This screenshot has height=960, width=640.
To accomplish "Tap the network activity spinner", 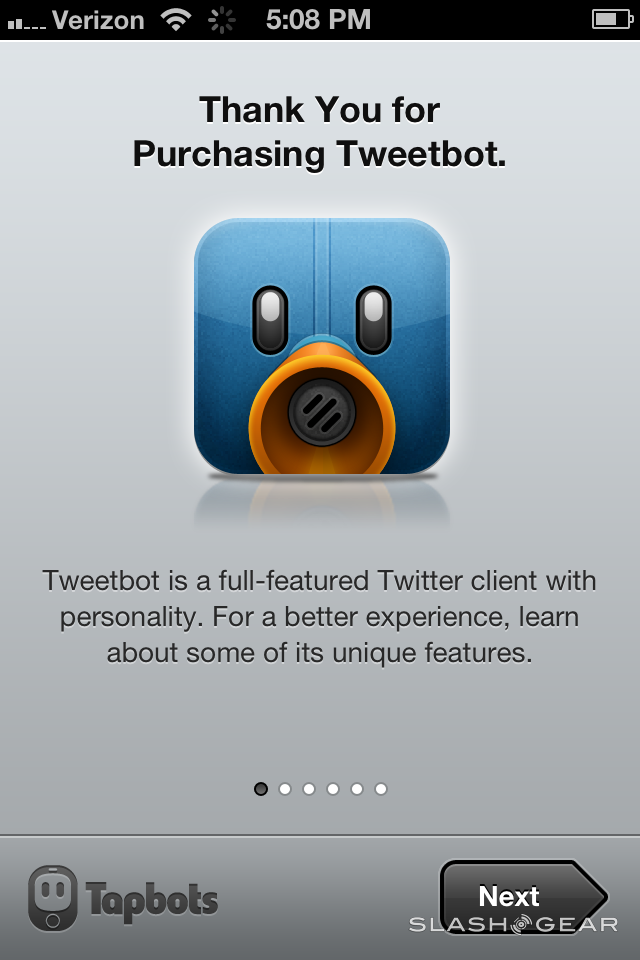I will (221, 20).
